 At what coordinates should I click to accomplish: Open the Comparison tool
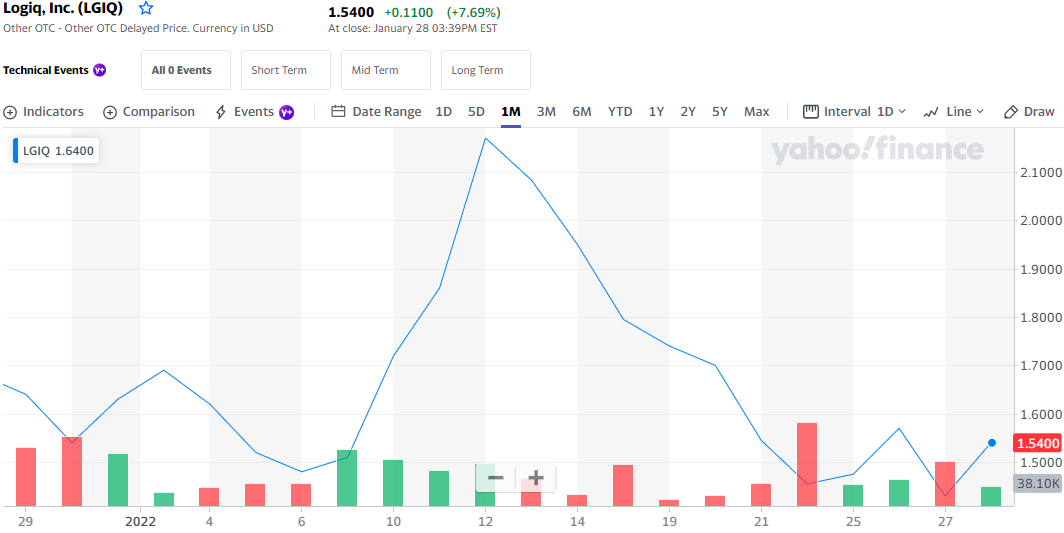click(x=149, y=112)
